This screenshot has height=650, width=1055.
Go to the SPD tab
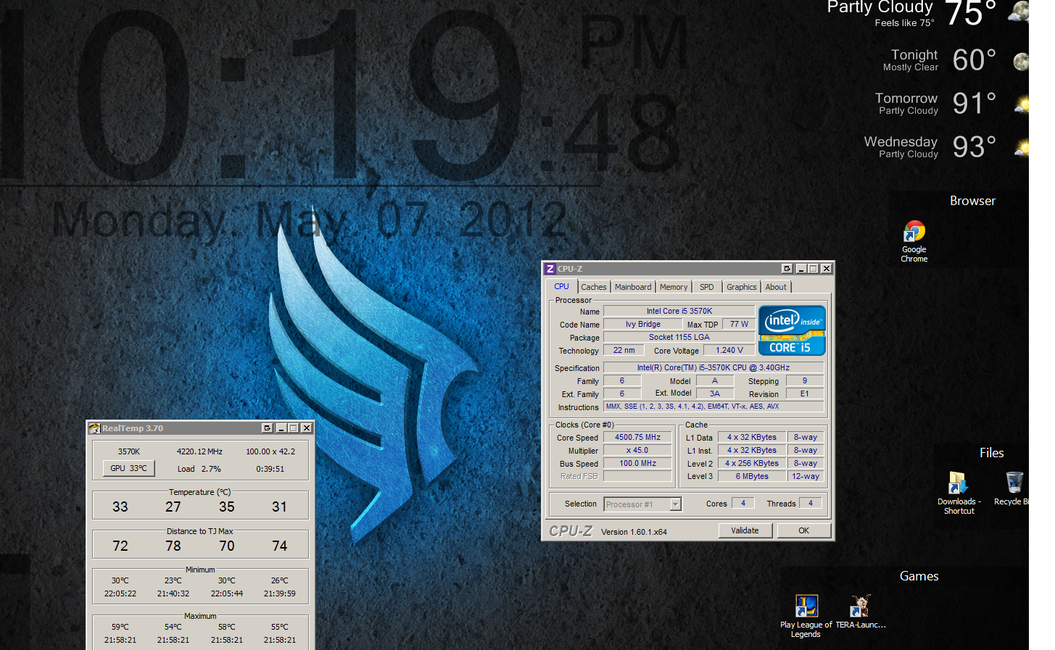[x=707, y=287]
